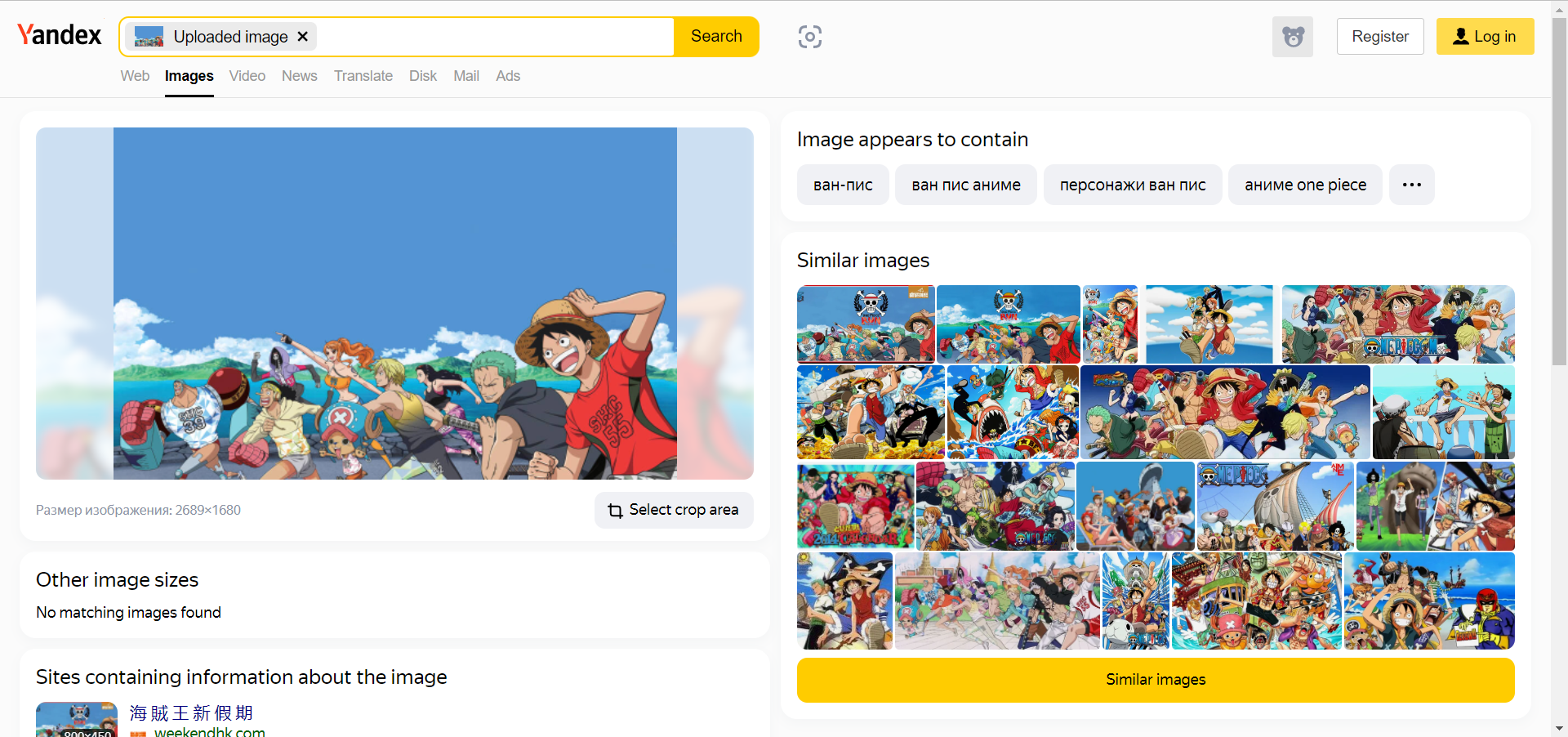Open the One Piece logo crew thumbnail, top row
The image size is (1568, 737).
[x=1398, y=324]
